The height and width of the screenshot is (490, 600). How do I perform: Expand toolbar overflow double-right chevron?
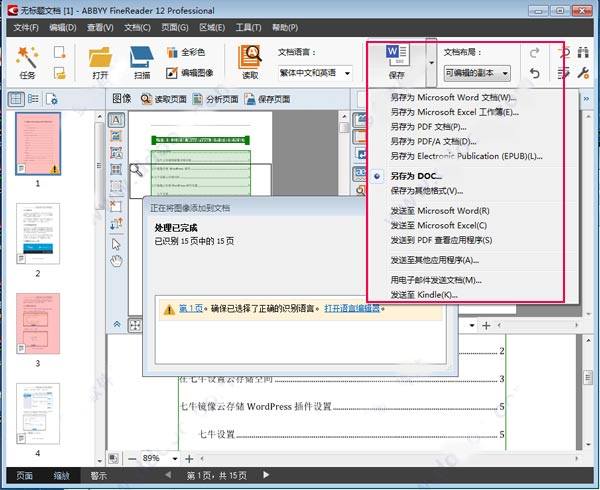tap(586, 99)
